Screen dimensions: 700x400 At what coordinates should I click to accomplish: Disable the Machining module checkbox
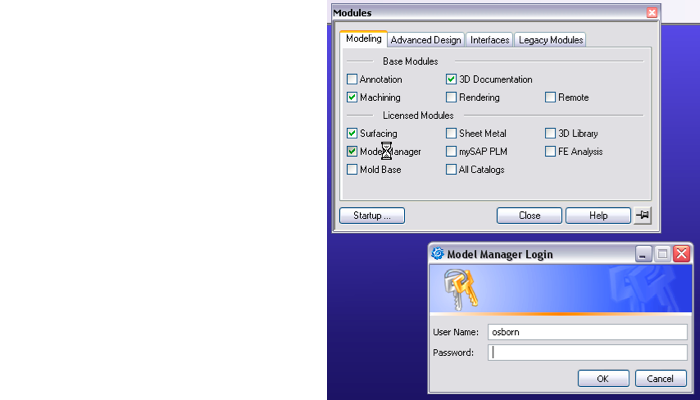(352, 97)
